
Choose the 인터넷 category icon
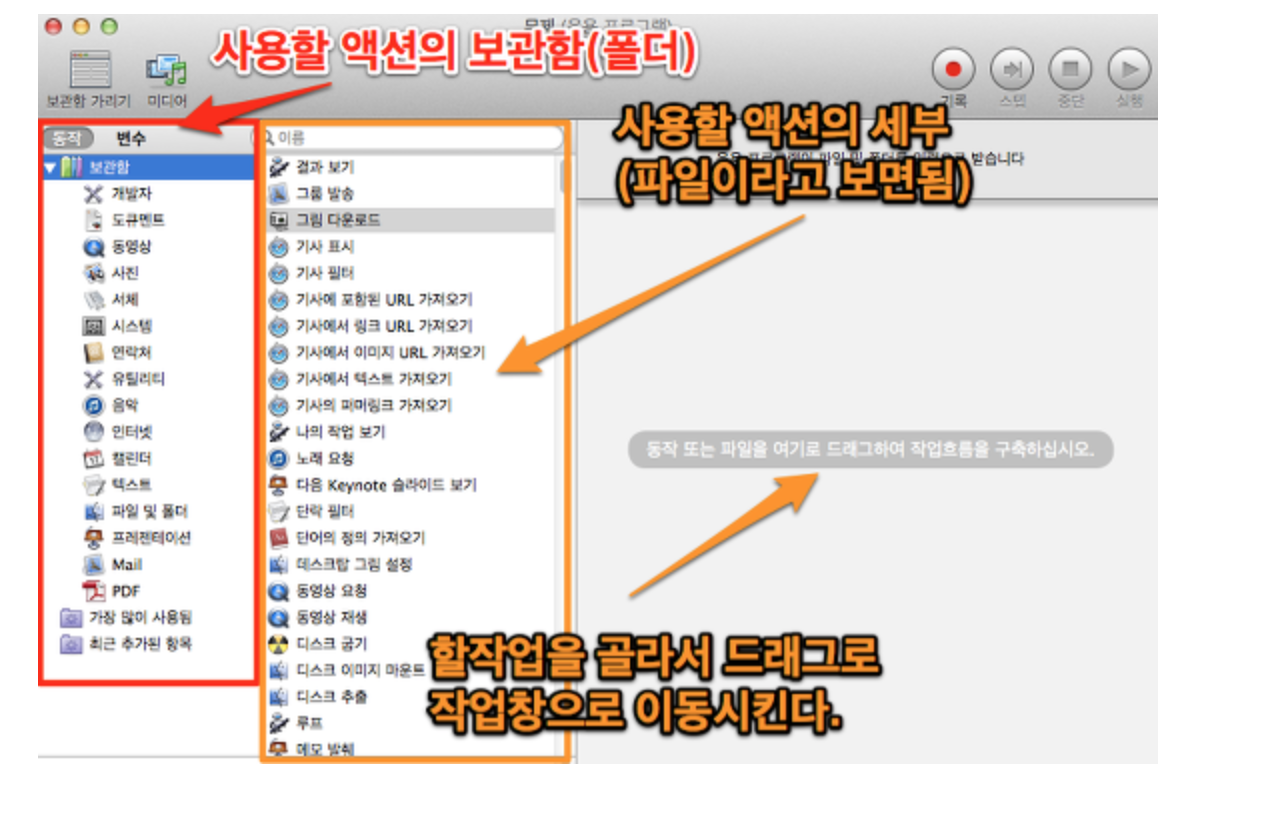pyautogui.click(x=94, y=432)
